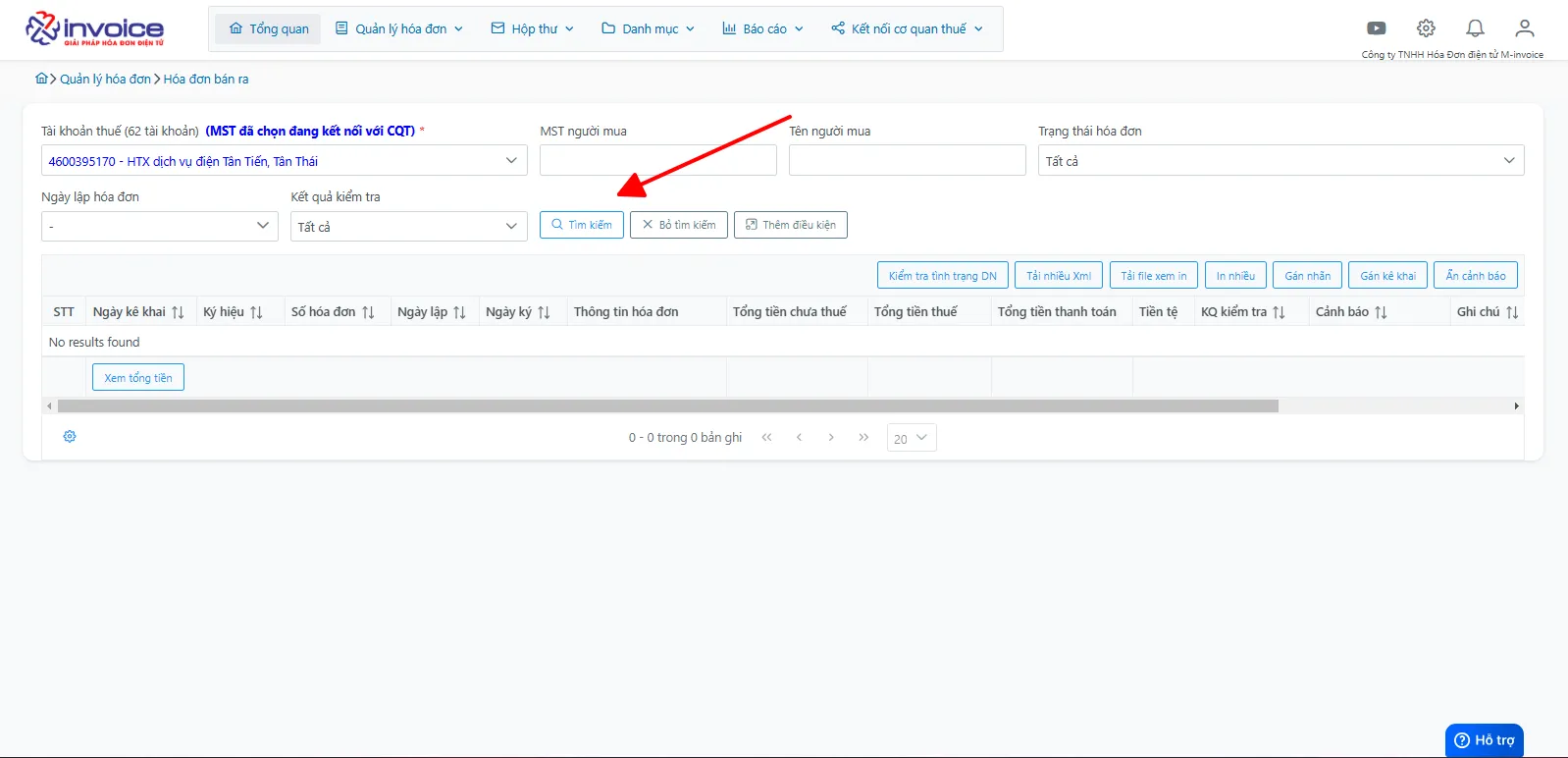Click the Gán nhãn button

point(1308,276)
